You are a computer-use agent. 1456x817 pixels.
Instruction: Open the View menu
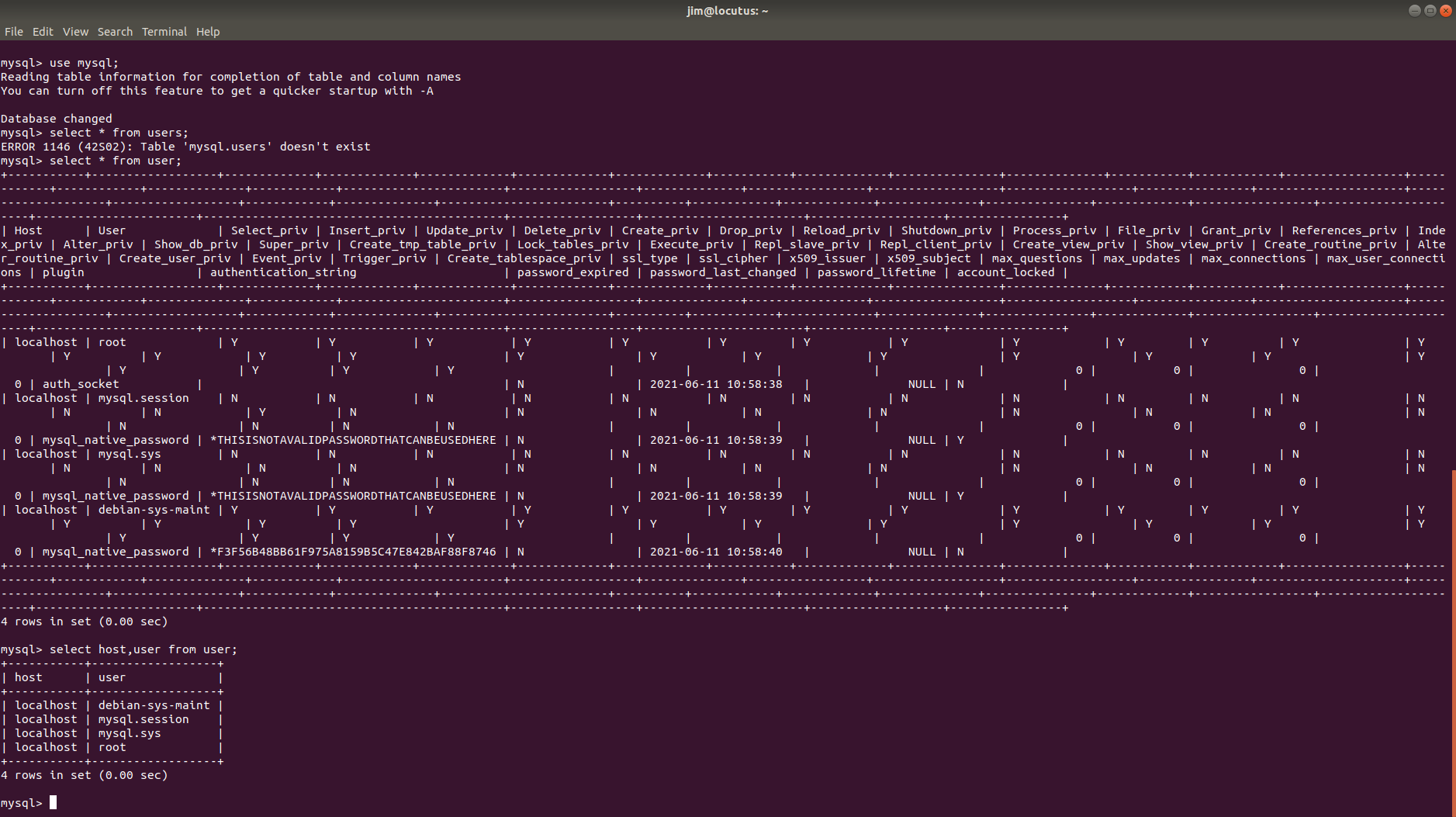[75, 31]
